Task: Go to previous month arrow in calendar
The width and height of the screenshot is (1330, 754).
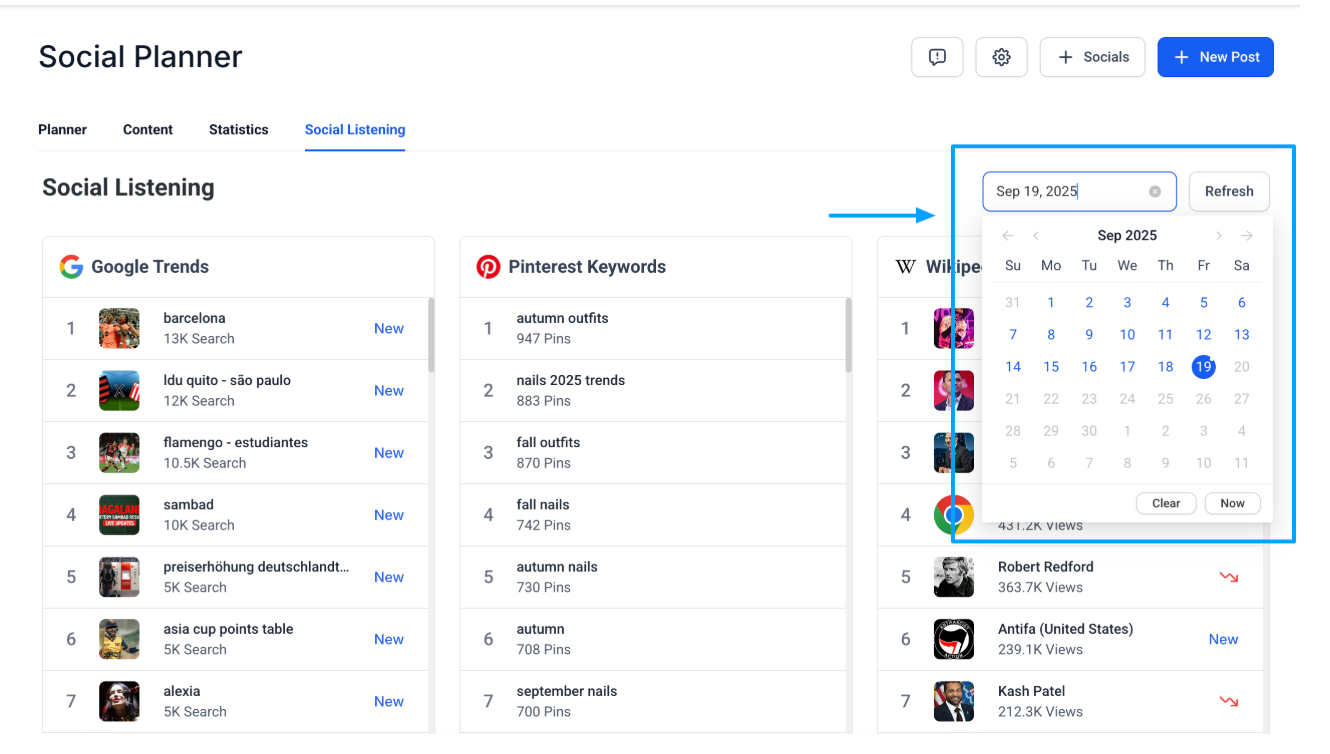Action: click(x=1036, y=236)
